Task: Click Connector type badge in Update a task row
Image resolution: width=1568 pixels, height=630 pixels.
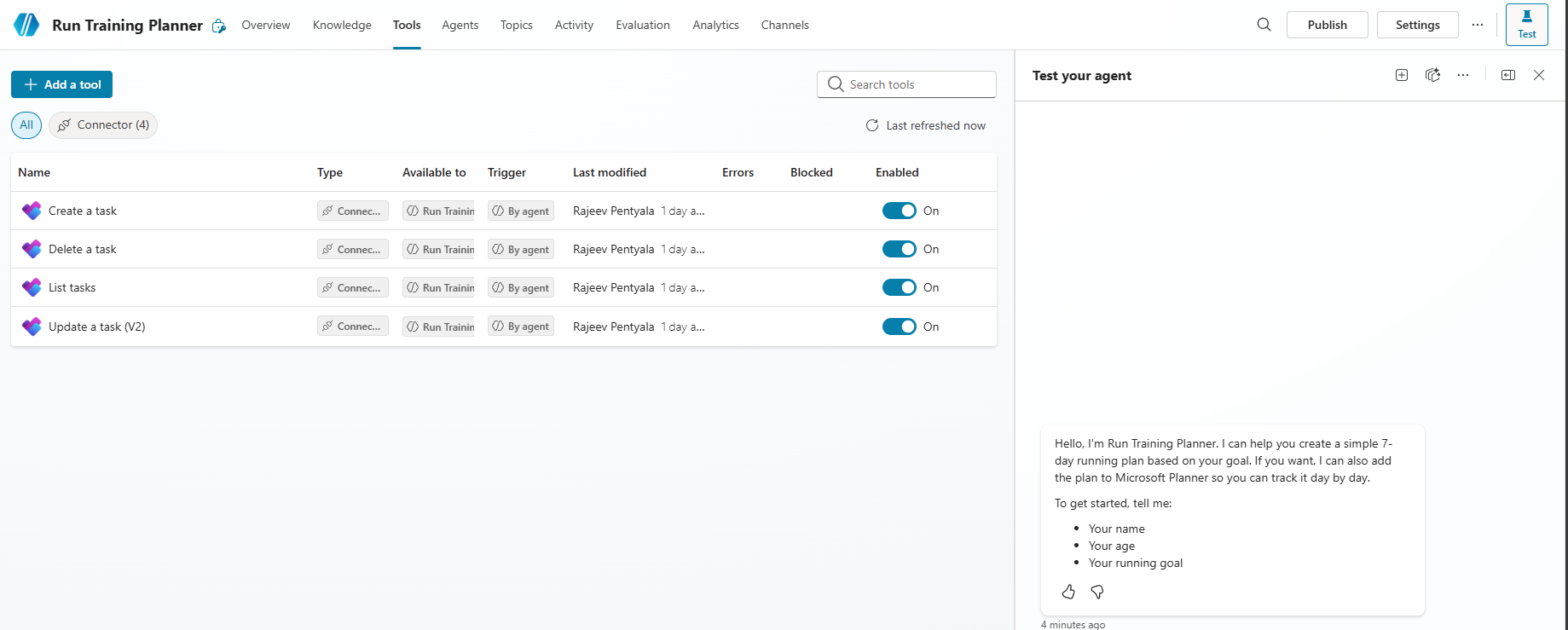Action: pyautogui.click(x=353, y=327)
